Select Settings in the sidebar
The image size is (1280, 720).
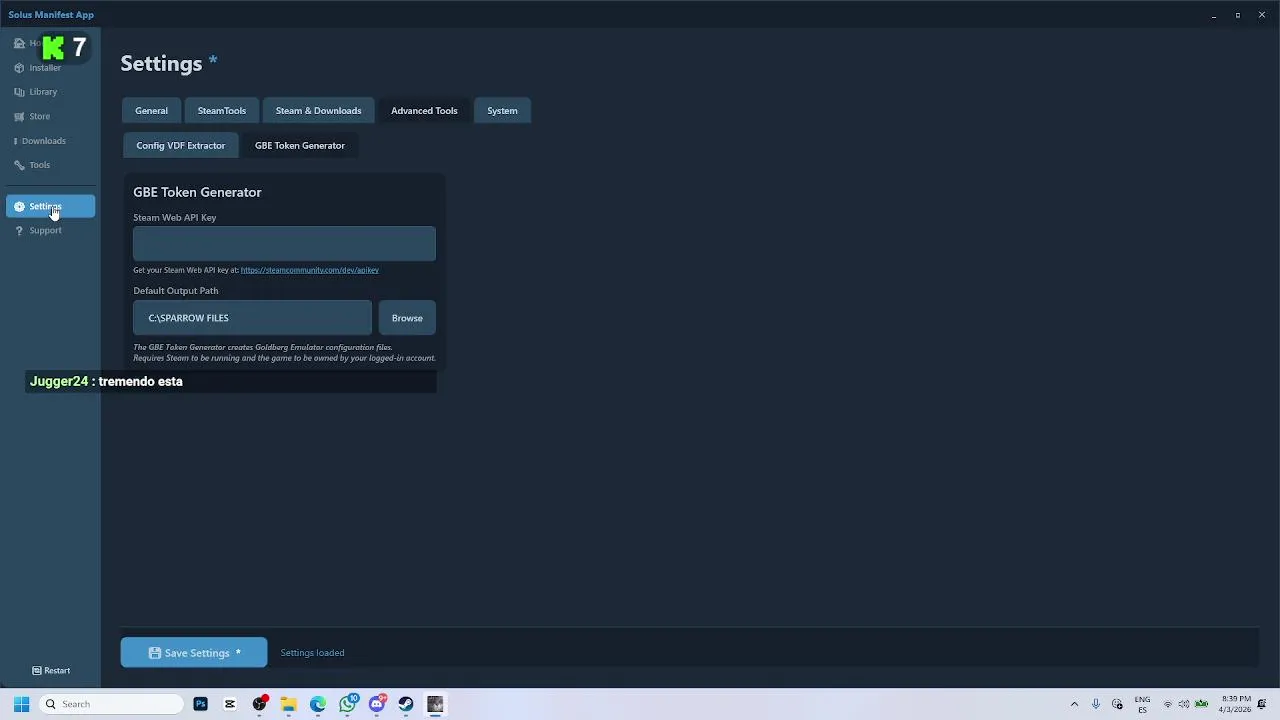[x=50, y=206]
